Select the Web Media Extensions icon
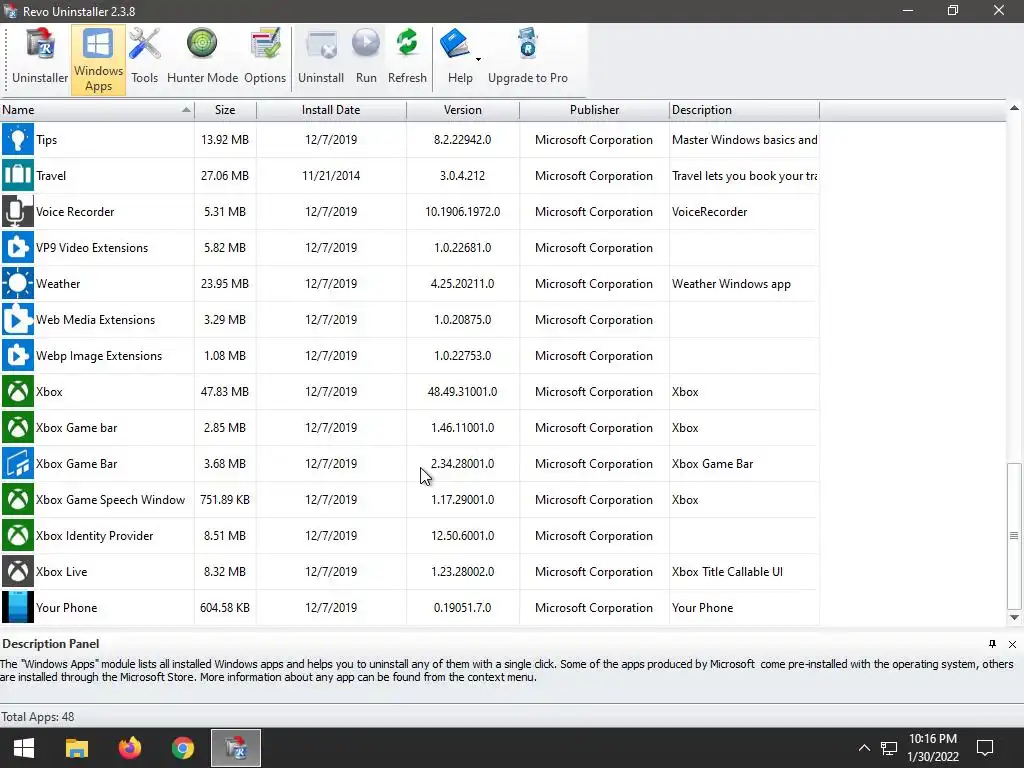This screenshot has width=1024, height=768. 18,319
